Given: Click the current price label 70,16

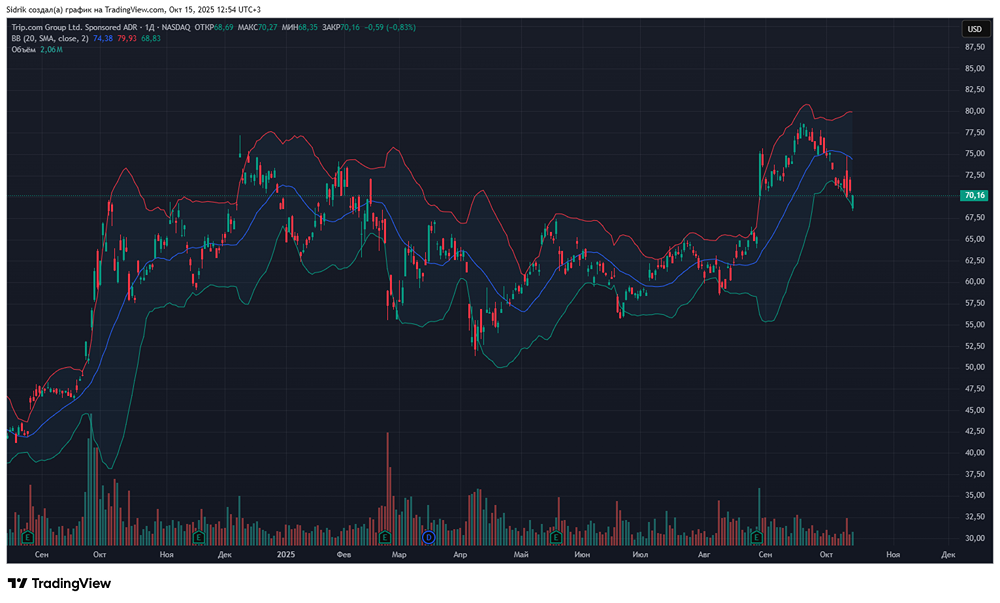Looking at the screenshot, I should click(973, 196).
